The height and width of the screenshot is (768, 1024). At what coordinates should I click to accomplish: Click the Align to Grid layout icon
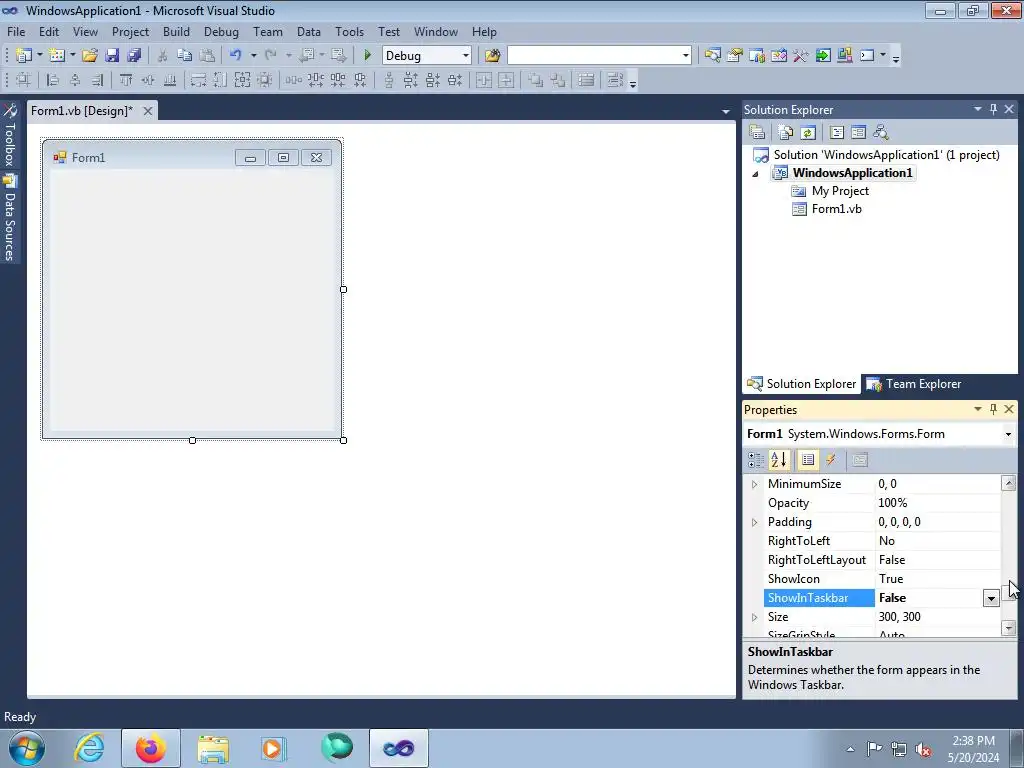point(24,80)
